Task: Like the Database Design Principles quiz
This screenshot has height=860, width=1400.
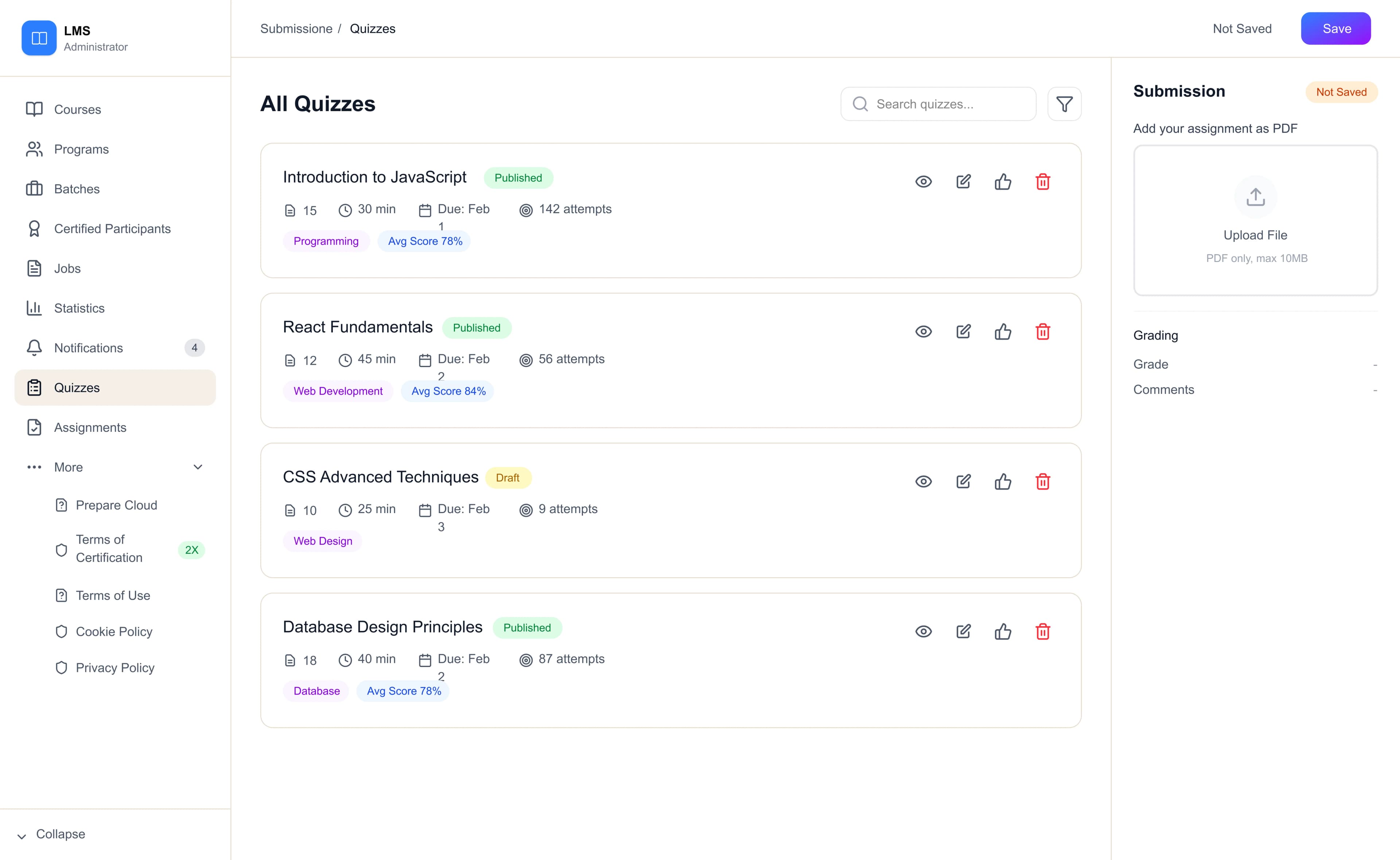Action: click(1003, 632)
